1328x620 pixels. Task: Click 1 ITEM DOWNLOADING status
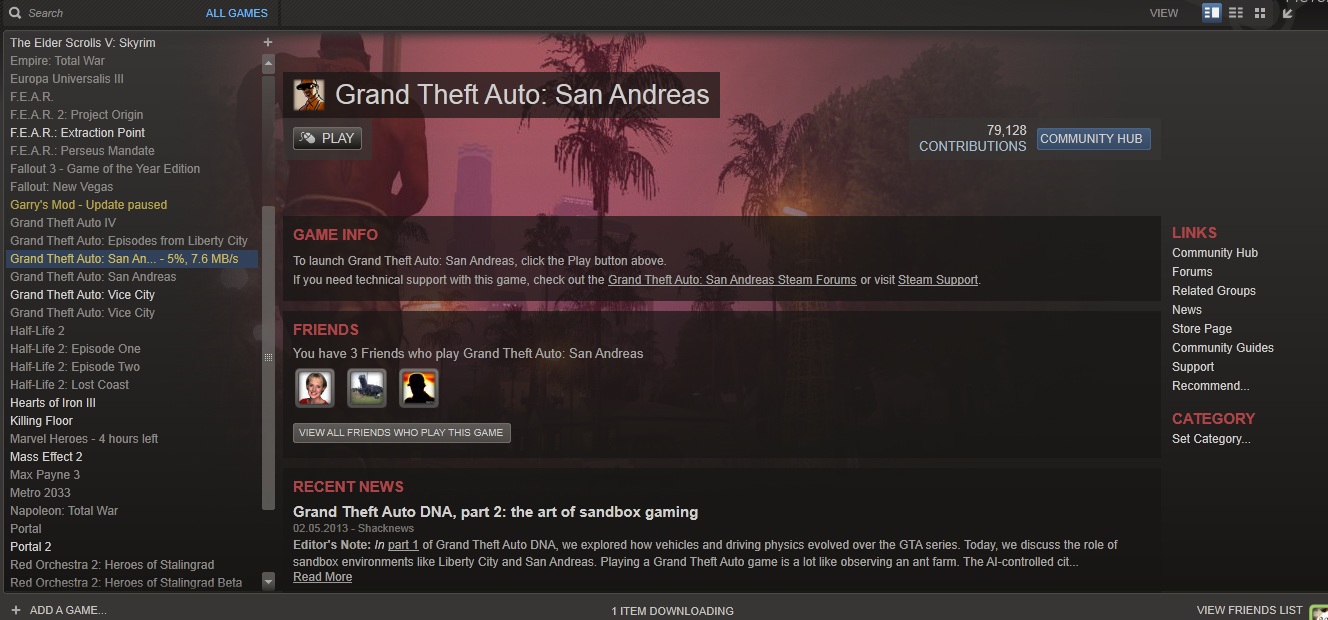(x=672, y=611)
